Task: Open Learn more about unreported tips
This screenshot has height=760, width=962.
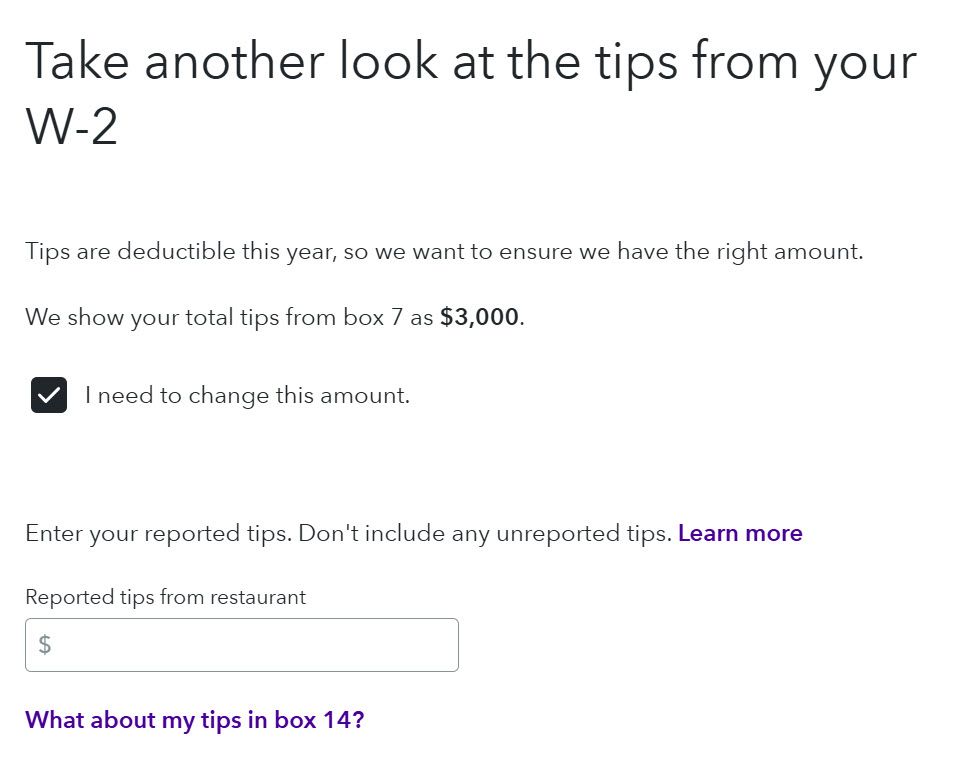Action: [740, 533]
